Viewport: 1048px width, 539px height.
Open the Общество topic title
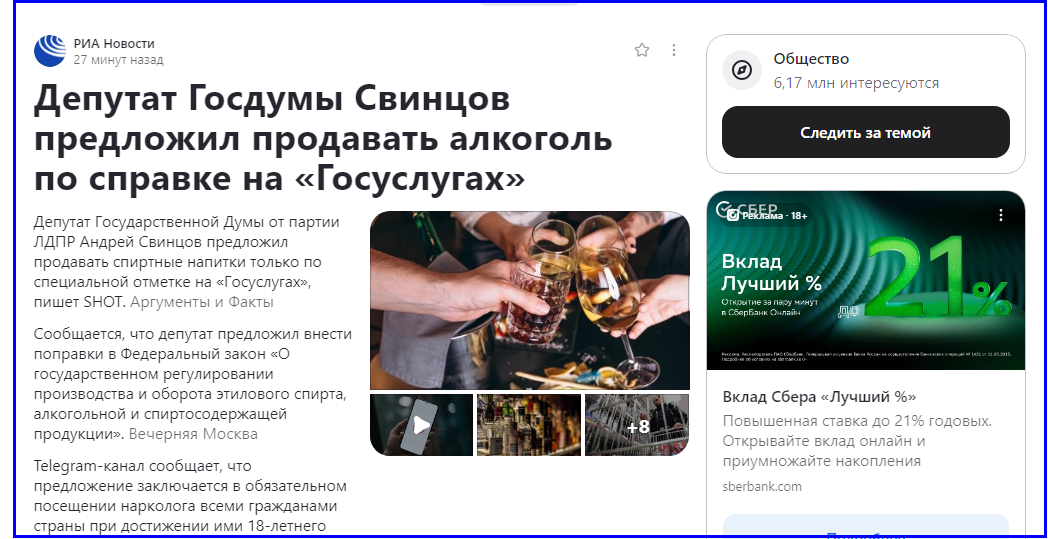click(811, 59)
